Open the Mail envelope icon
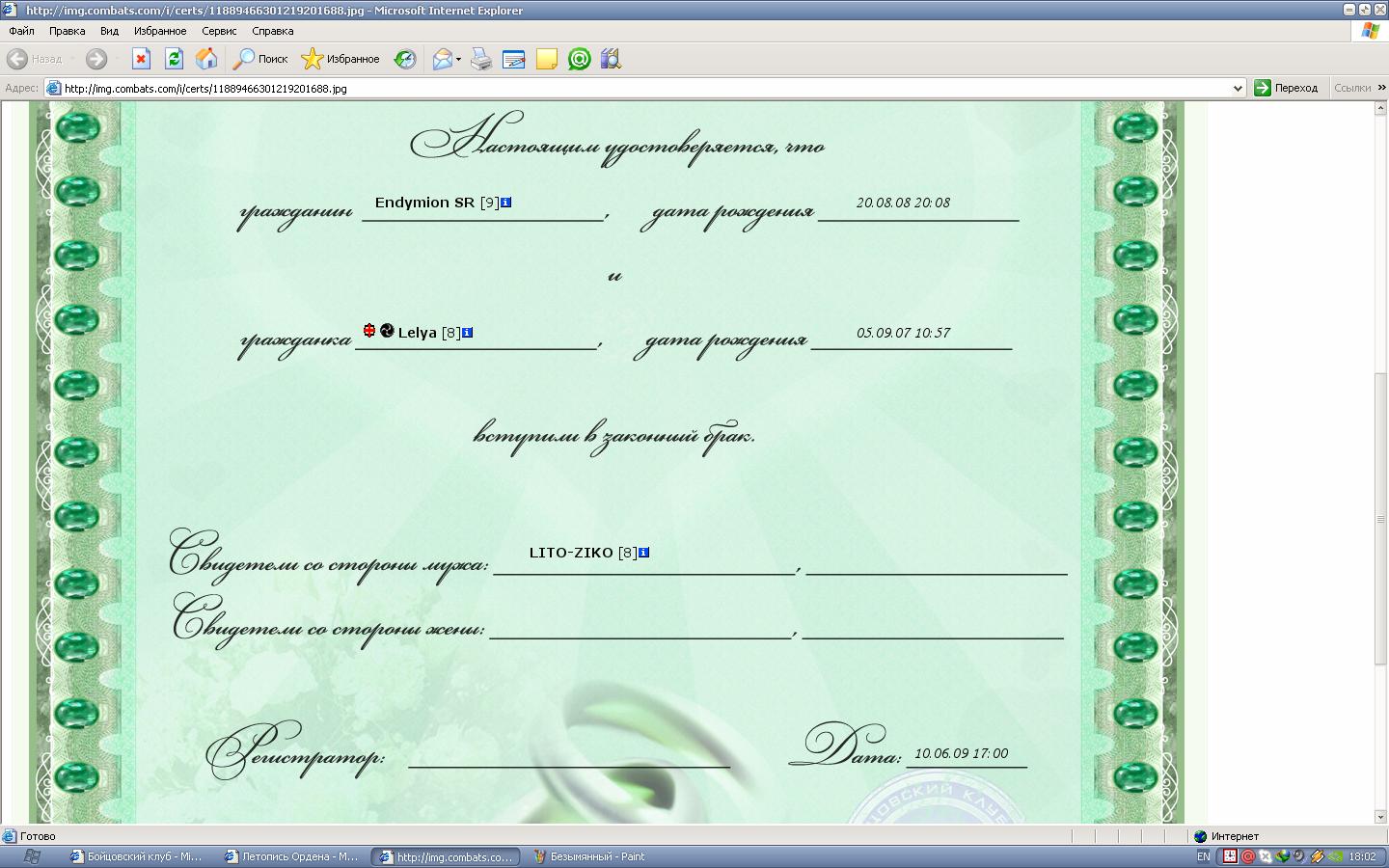This screenshot has height=868, width=1389. (442, 59)
